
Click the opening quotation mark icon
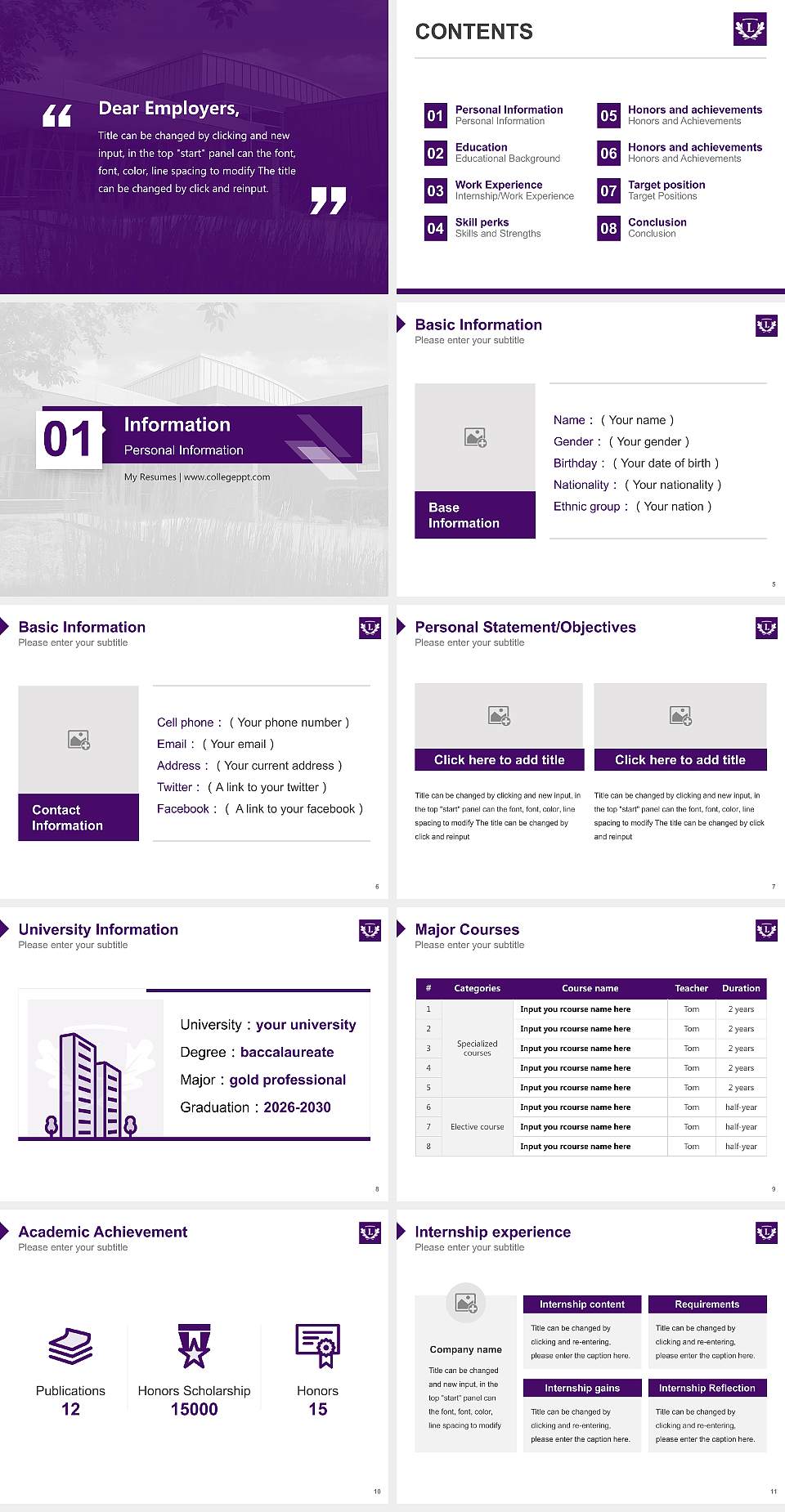coord(57,116)
